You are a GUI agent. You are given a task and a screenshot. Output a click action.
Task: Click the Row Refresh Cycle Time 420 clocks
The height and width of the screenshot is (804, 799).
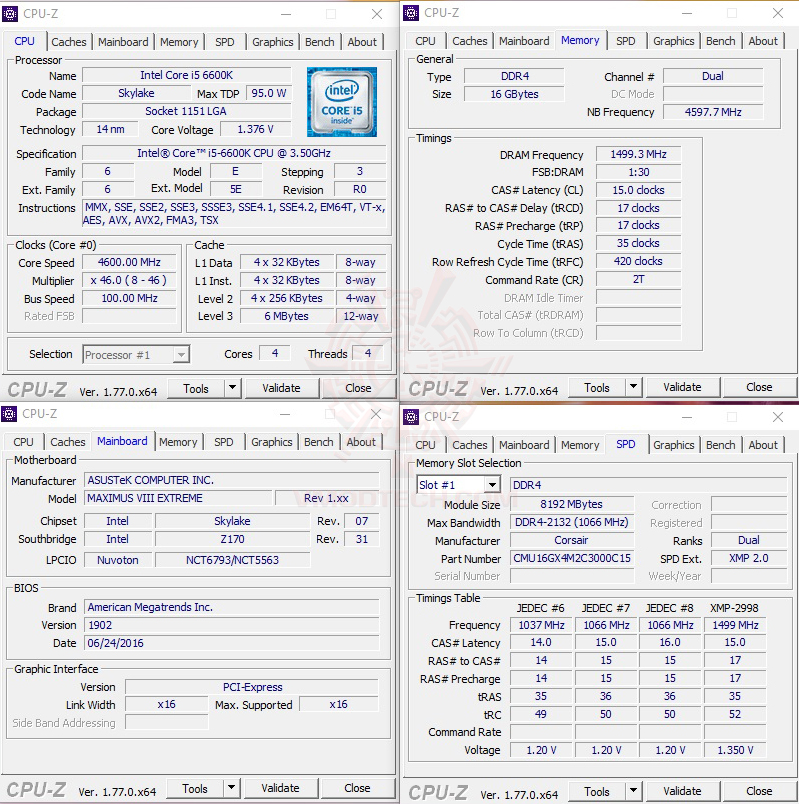click(x=638, y=262)
